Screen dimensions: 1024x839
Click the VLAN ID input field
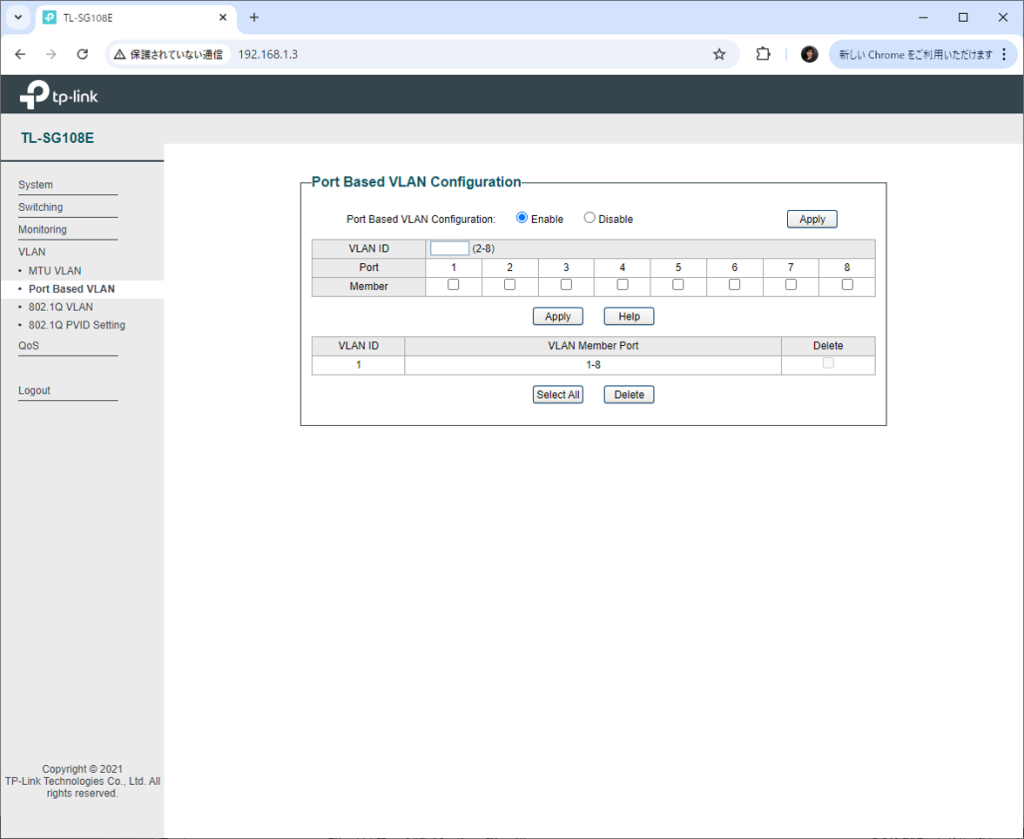tap(449, 248)
